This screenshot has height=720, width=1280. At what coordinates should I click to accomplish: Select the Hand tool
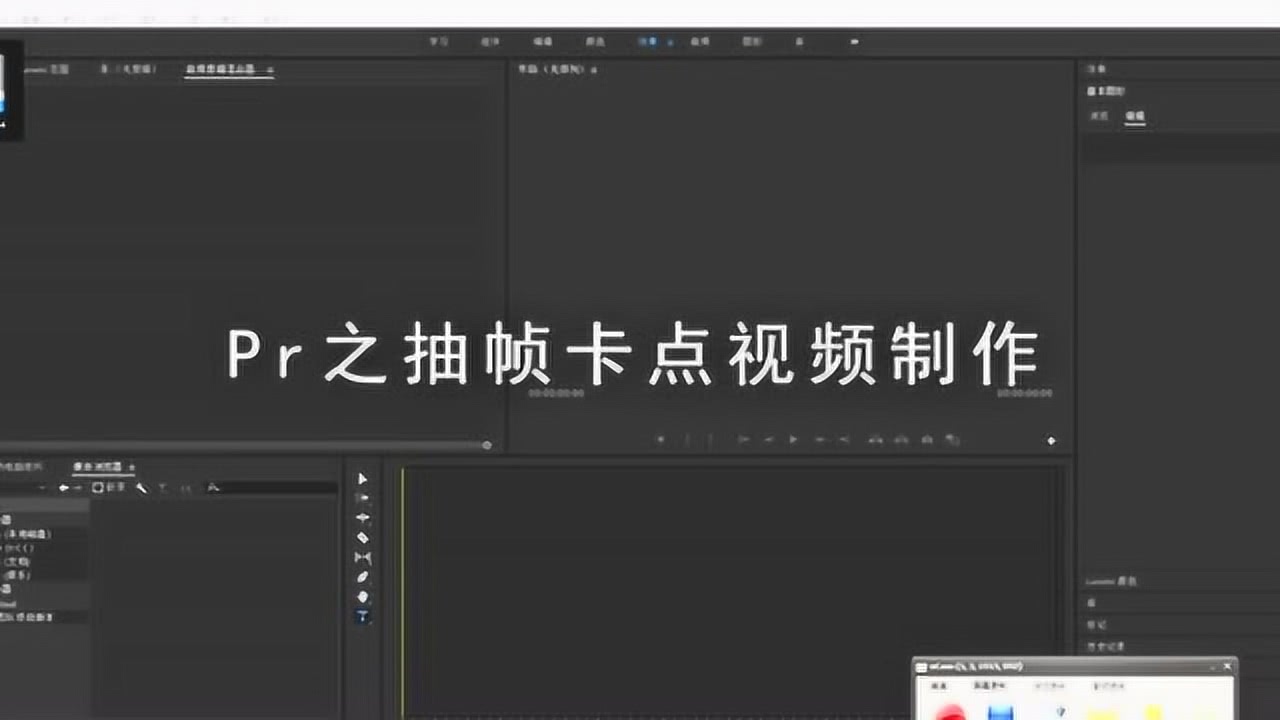pos(362,597)
